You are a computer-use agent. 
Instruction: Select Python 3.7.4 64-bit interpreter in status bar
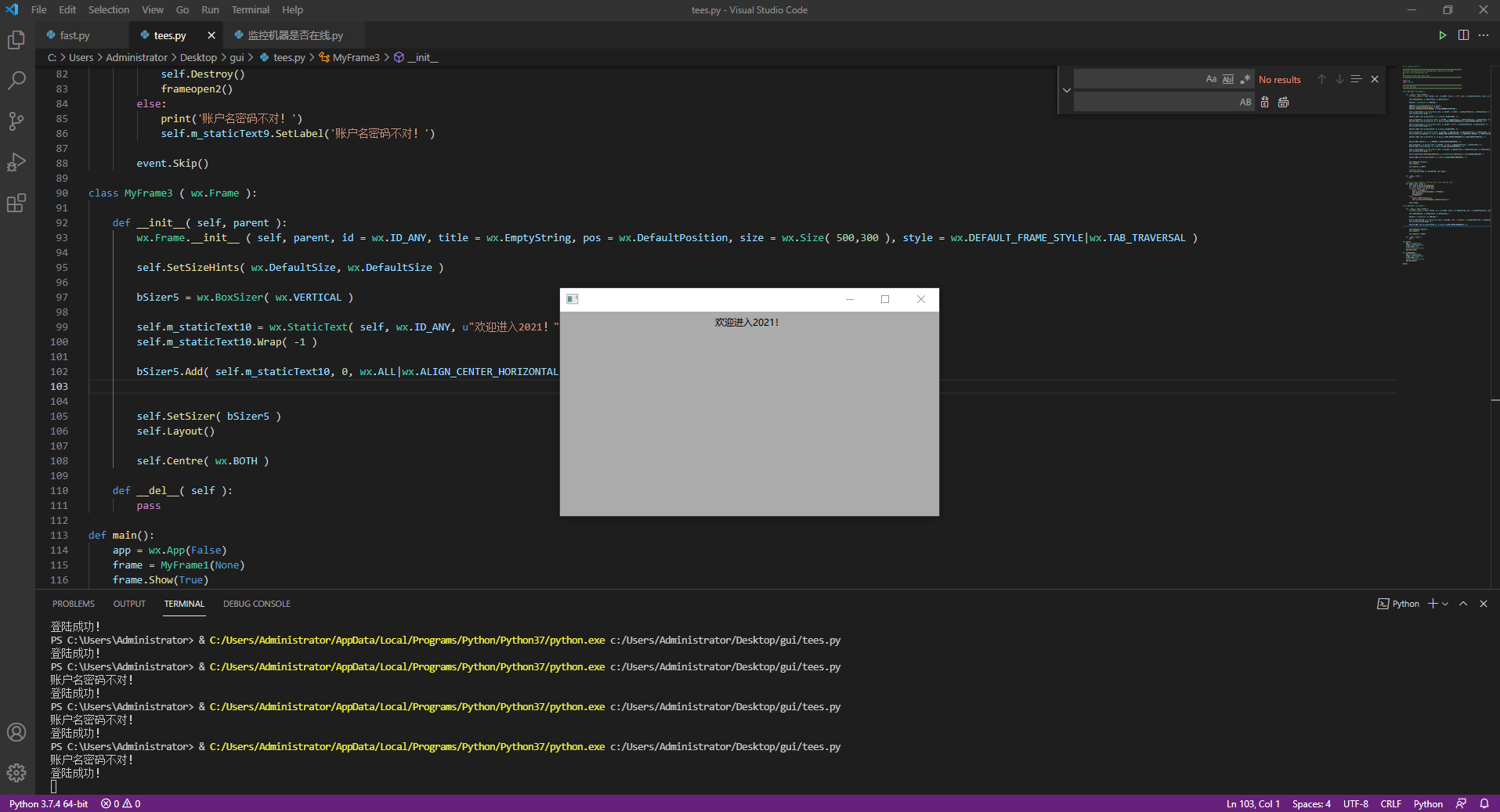coord(49,803)
